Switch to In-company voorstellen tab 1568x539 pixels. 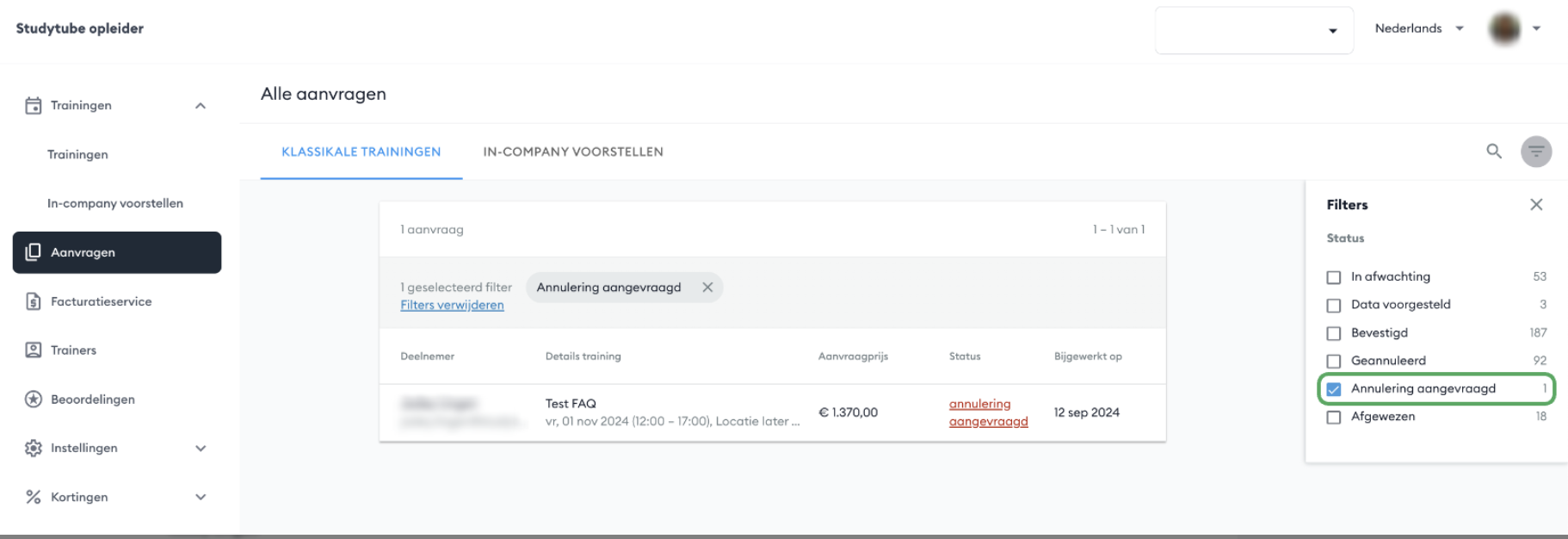[x=573, y=152]
